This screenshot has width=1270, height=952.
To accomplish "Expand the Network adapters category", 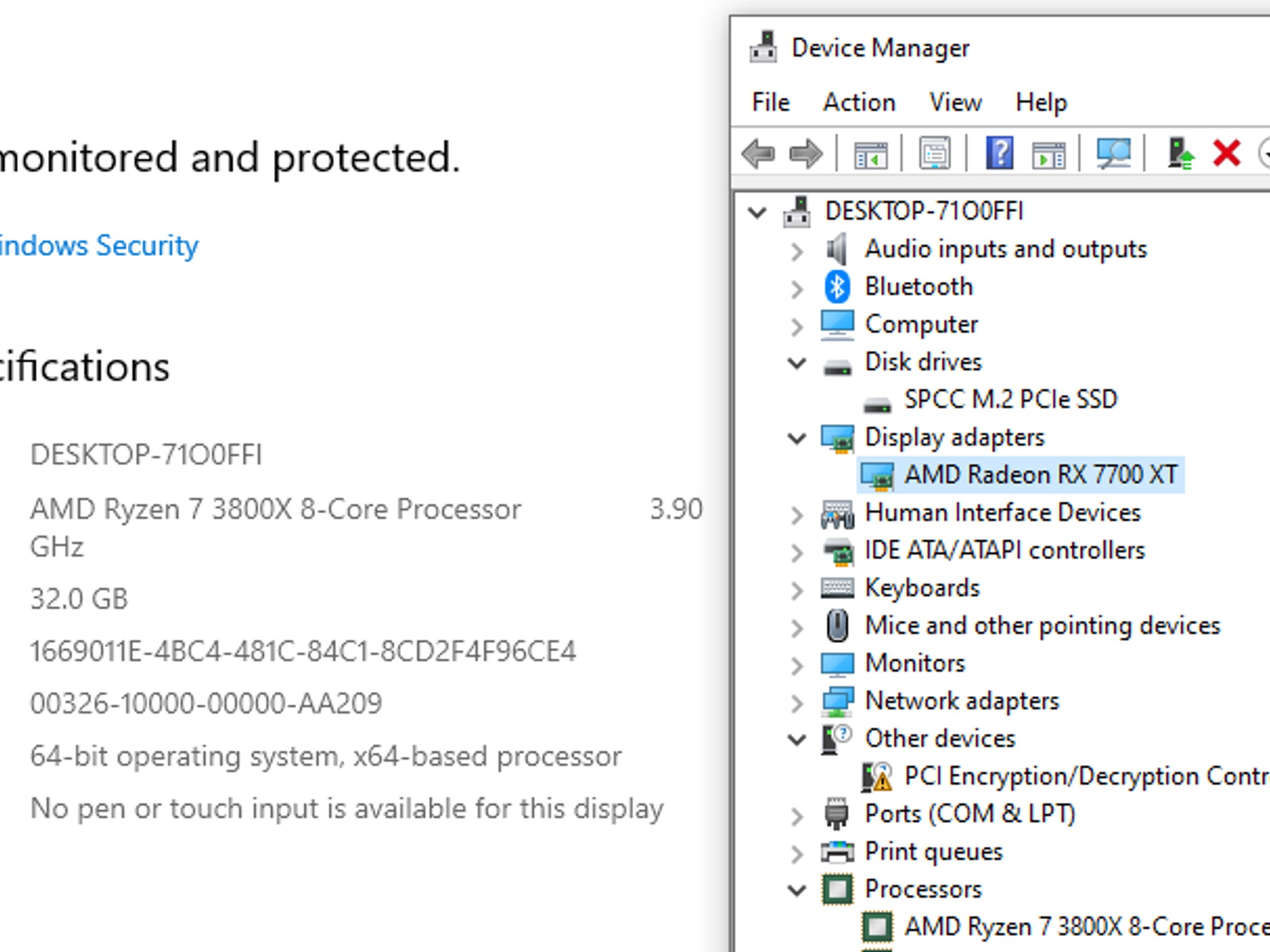I will pos(797,703).
